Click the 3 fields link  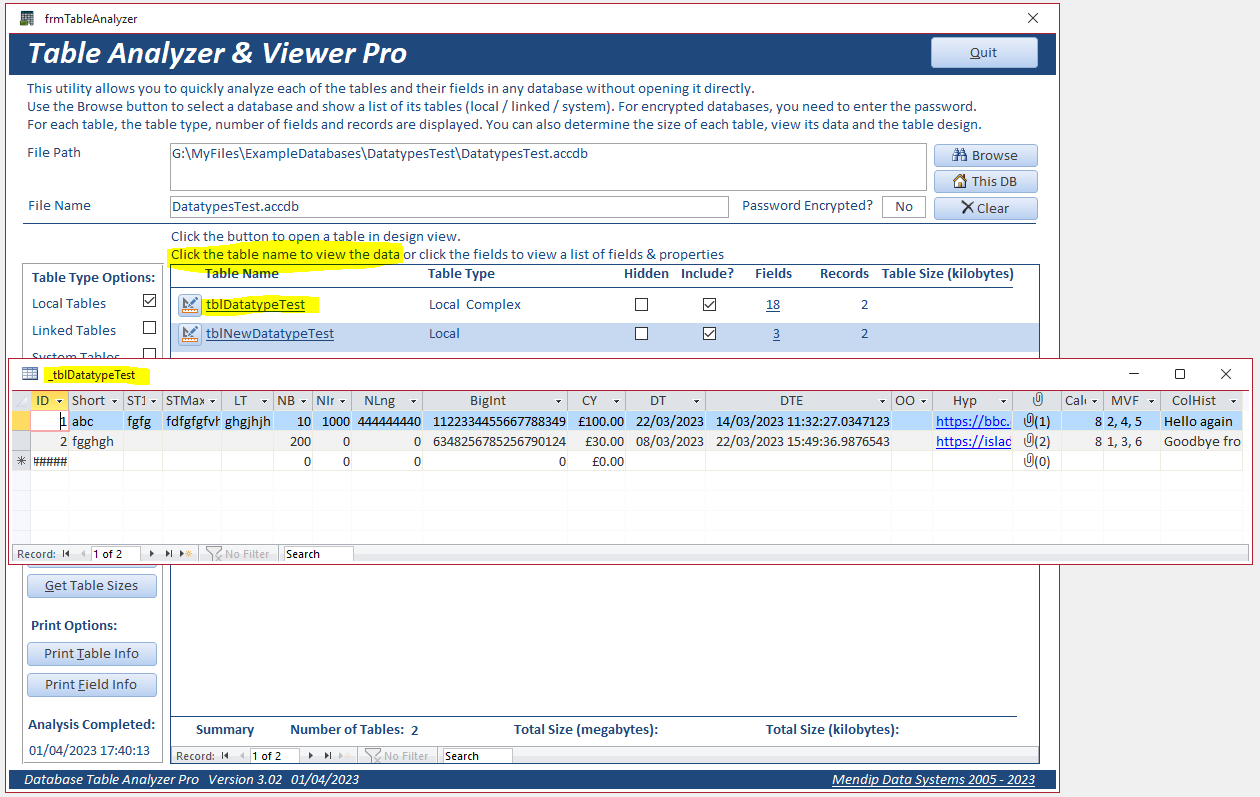coord(776,334)
